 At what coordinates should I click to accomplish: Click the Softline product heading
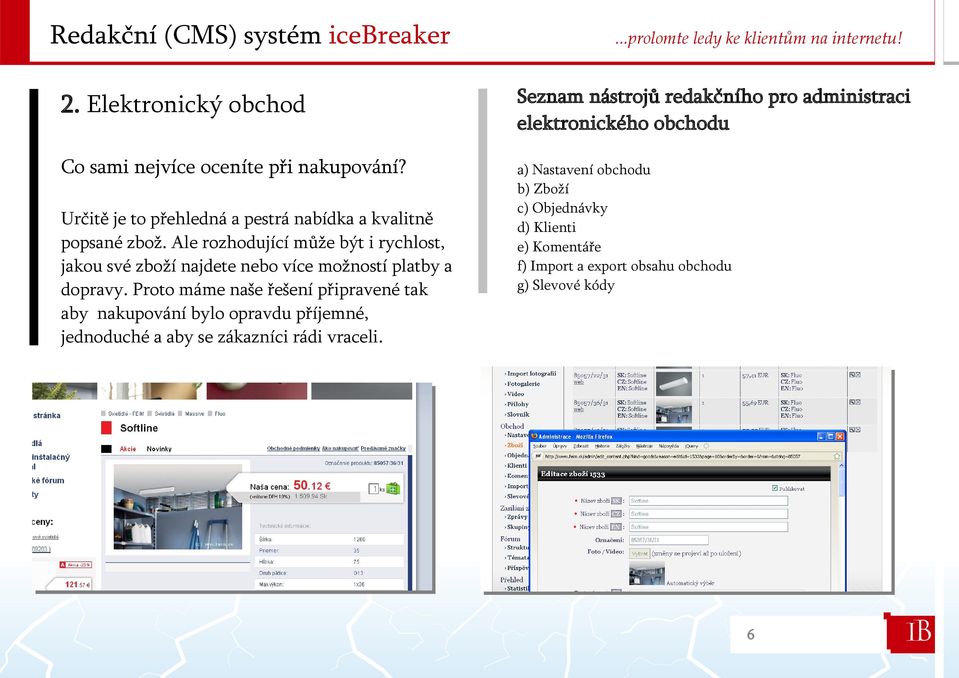(139, 428)
